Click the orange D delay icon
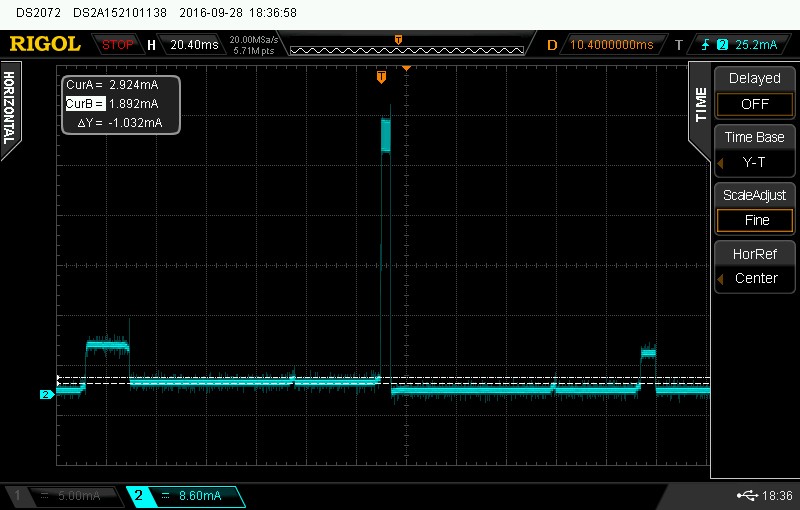800x510 pixels. [x=552, y=45]
